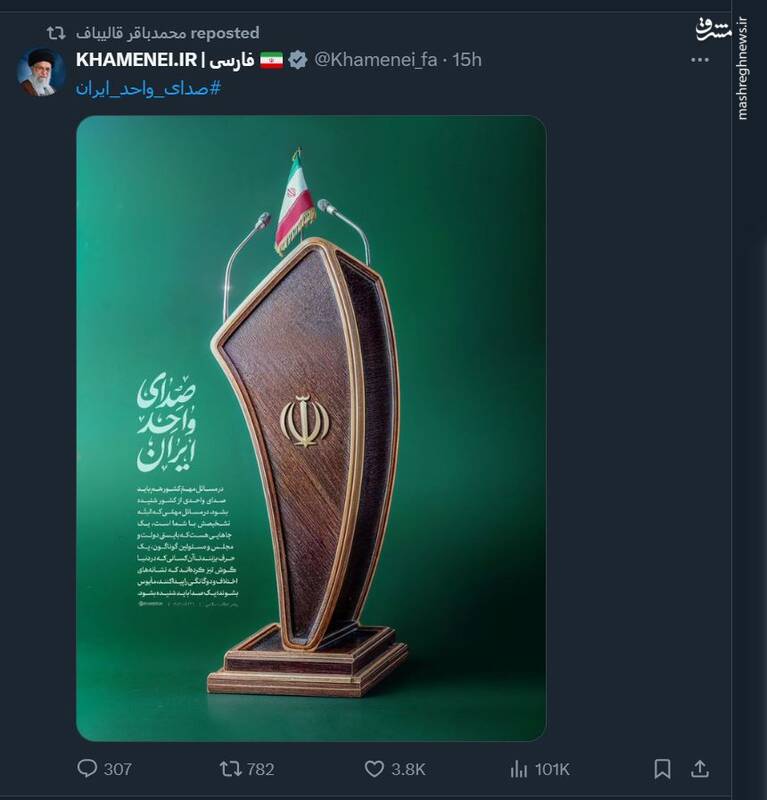This screenshot has height=800, width=767.
Task: Click the reply bubble icon
Action: (x=89, y=765)
